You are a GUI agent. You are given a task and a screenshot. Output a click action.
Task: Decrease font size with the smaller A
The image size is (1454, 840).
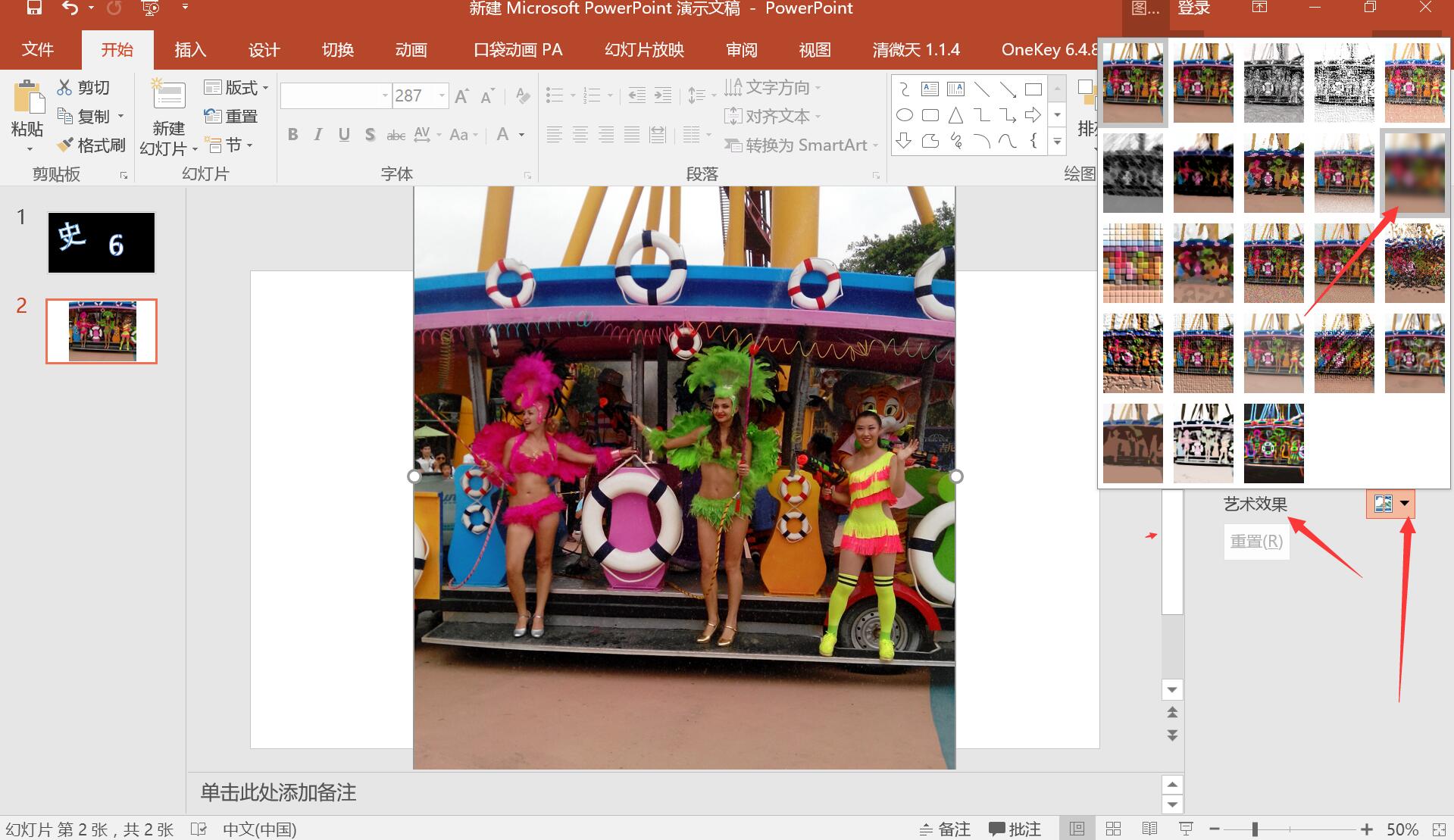[487, 96]
